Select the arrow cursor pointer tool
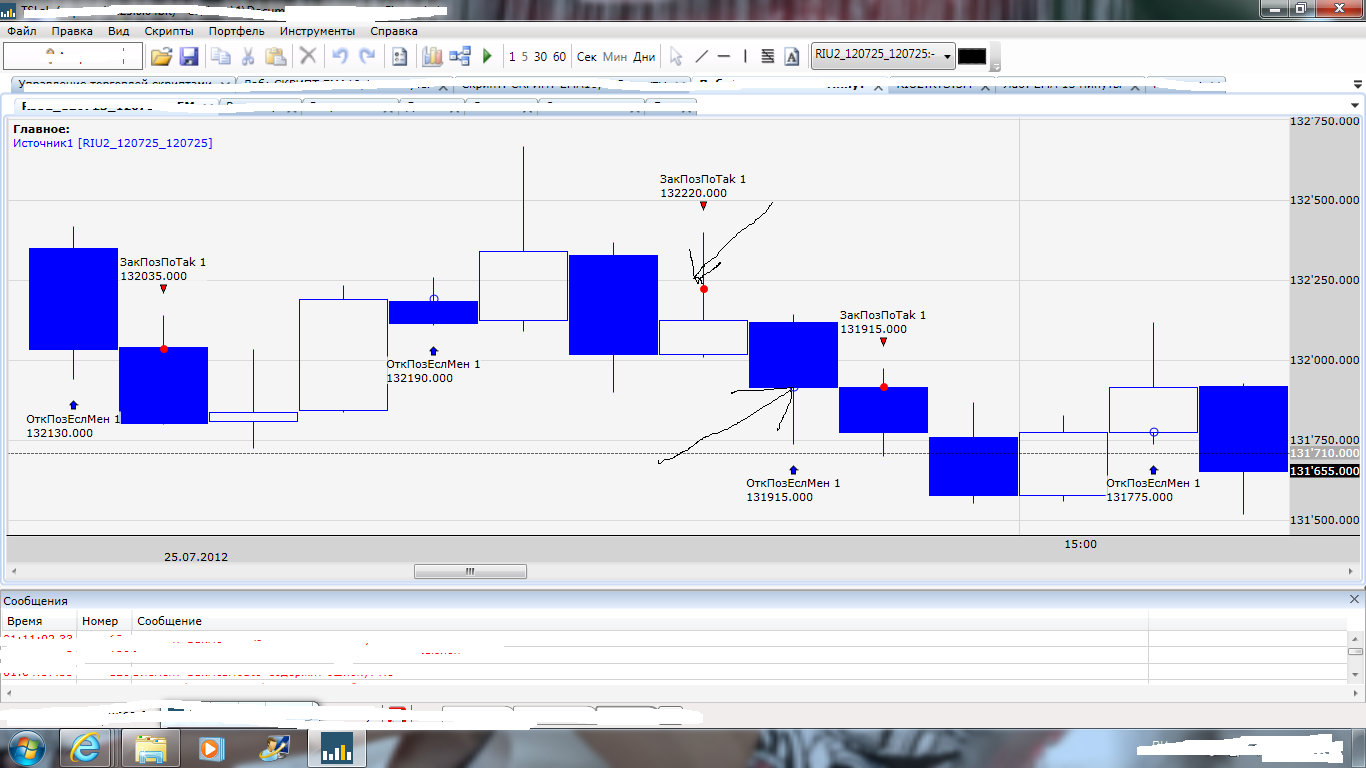This screenshot has width=1366, height=768. coord(676,56)
